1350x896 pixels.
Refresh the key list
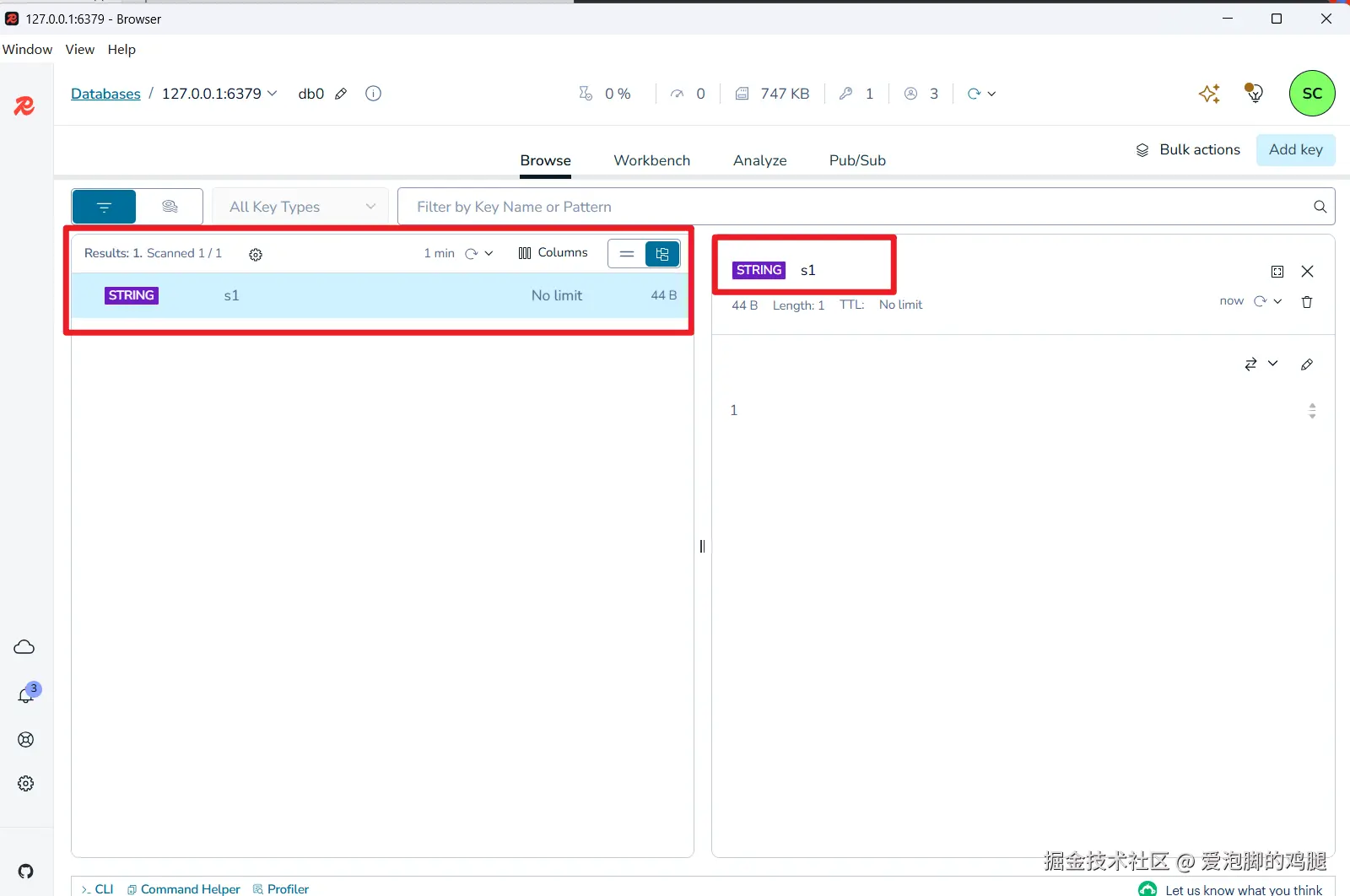472,253
